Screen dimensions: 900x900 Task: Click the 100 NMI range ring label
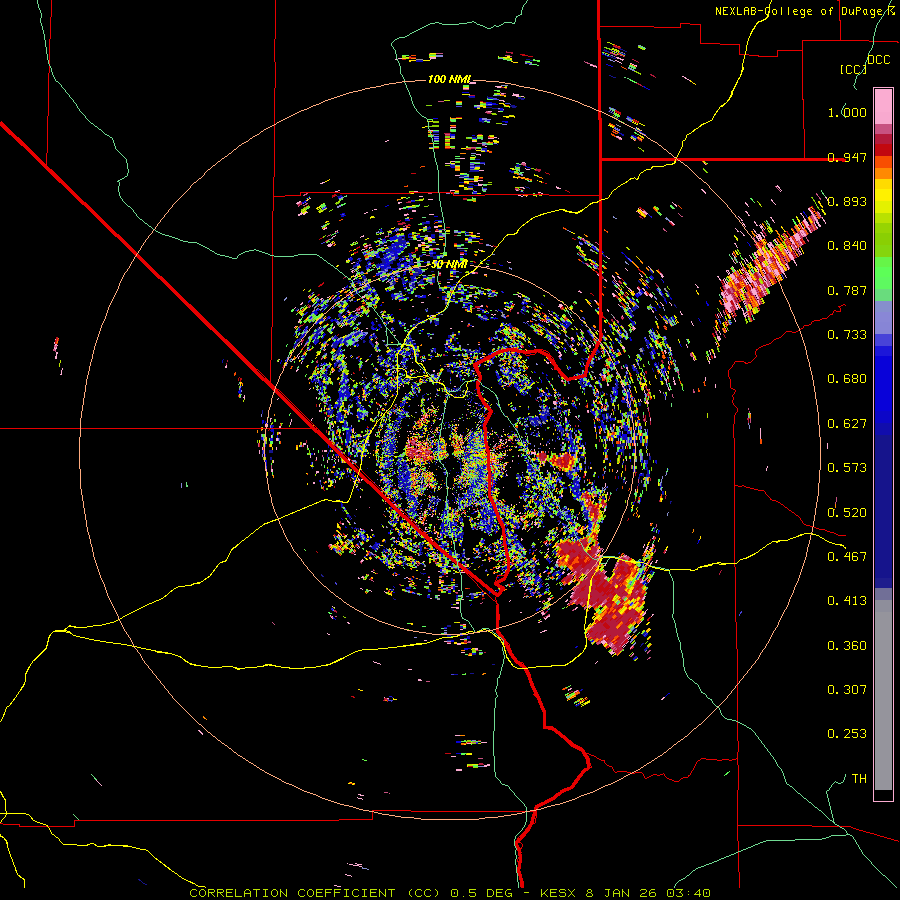pyautogui.click(x=449, y=79)
